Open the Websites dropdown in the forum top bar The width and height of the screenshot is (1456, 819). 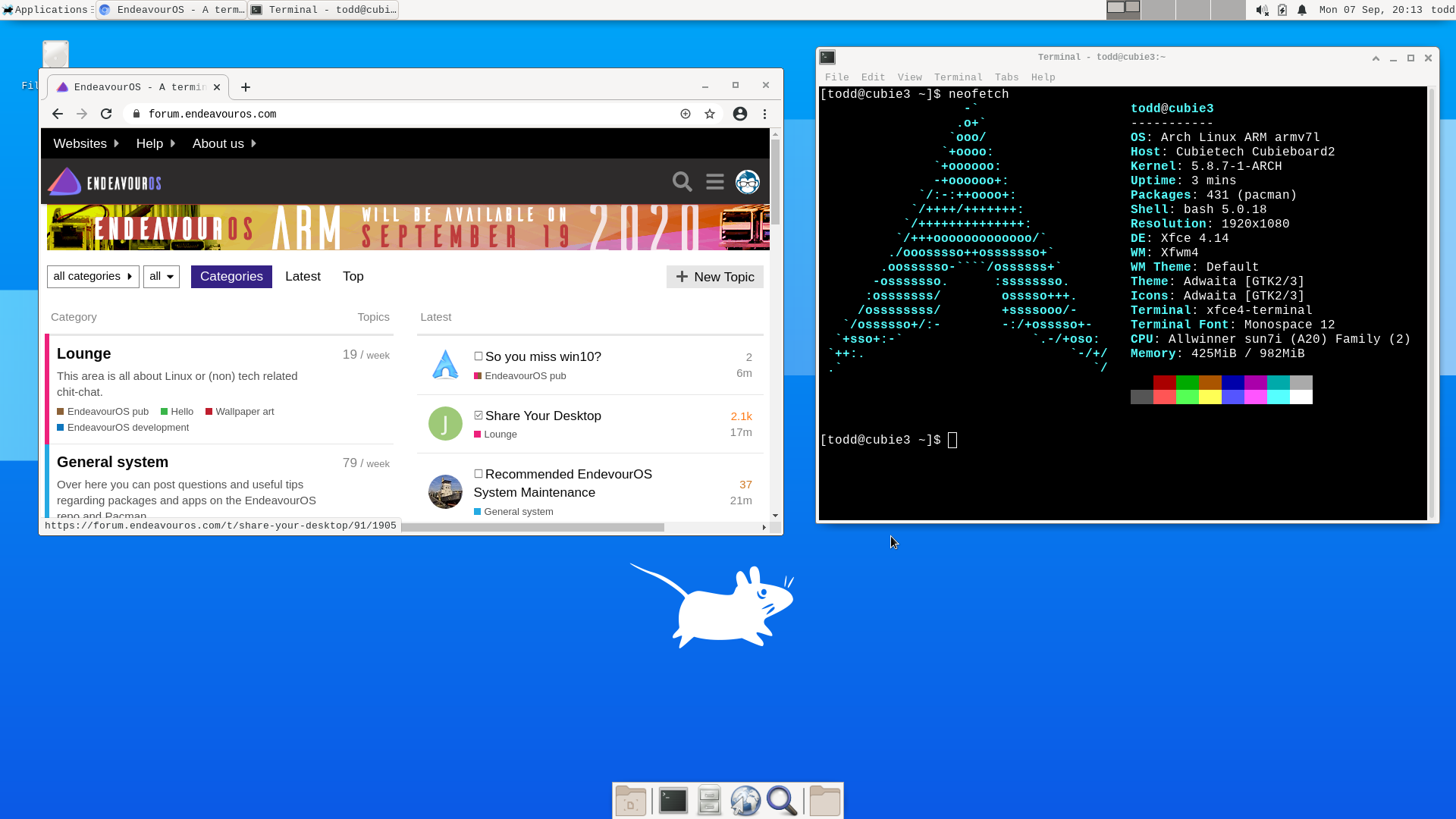click(86, 143)
